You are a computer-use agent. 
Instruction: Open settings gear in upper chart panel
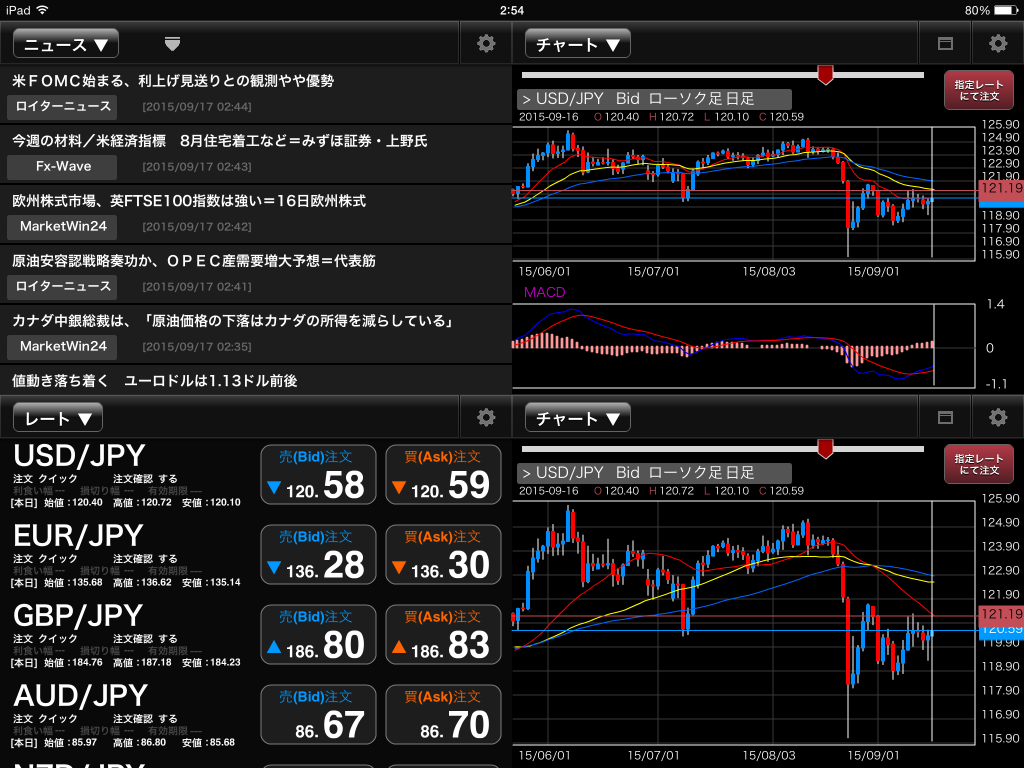[997, 44]
